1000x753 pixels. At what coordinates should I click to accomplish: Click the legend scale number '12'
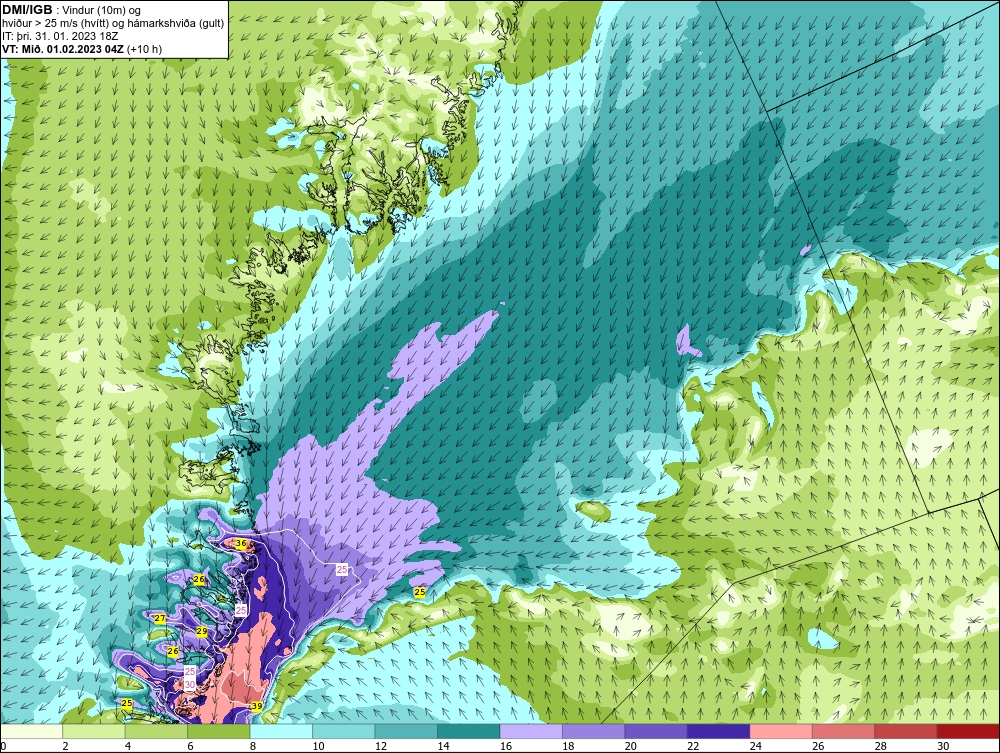pyautogui.click(x=381, y=746)
